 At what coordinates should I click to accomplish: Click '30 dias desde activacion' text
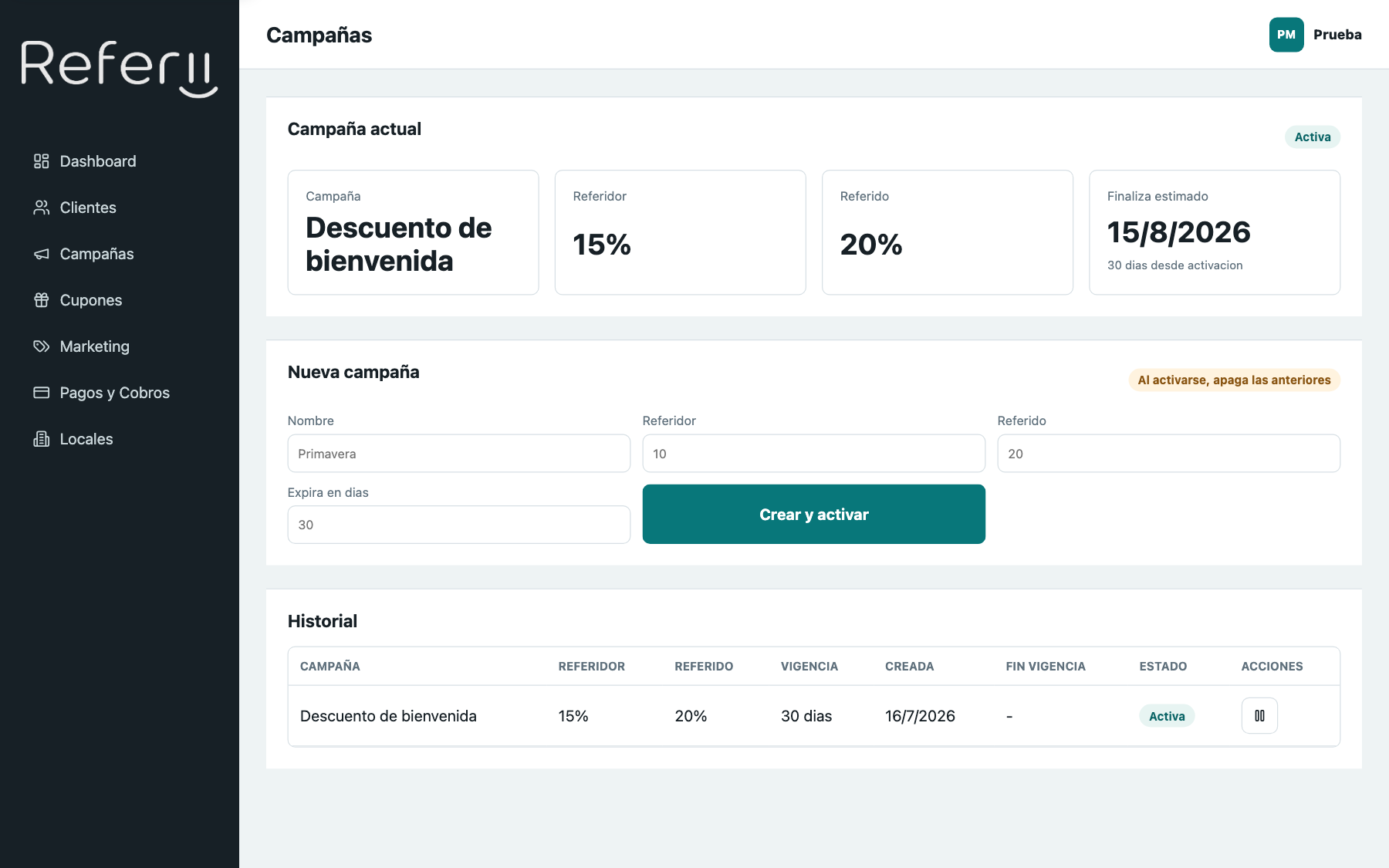click(1174, 265)
